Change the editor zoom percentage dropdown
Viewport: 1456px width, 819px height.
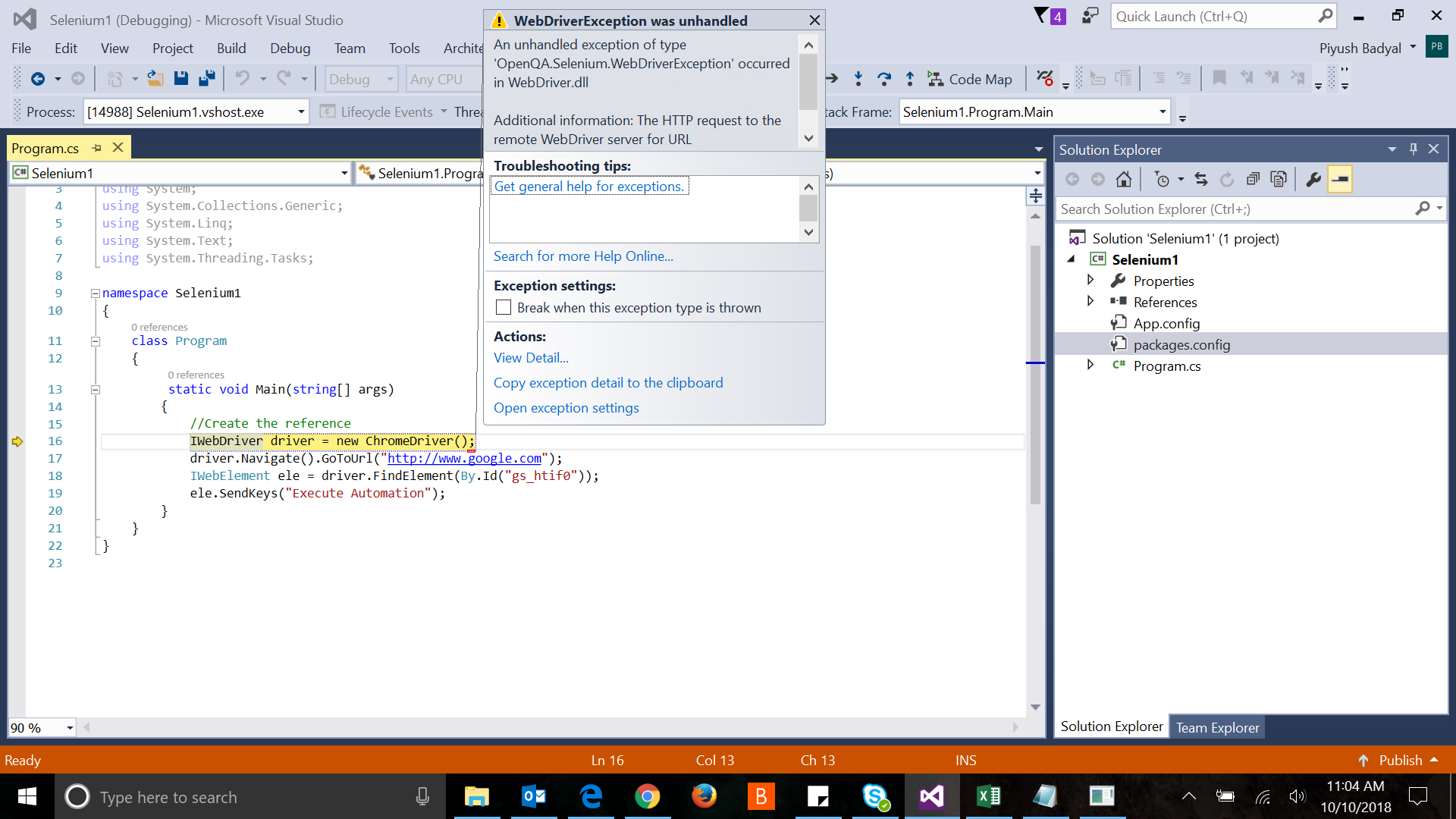click(x=68, y=727)
